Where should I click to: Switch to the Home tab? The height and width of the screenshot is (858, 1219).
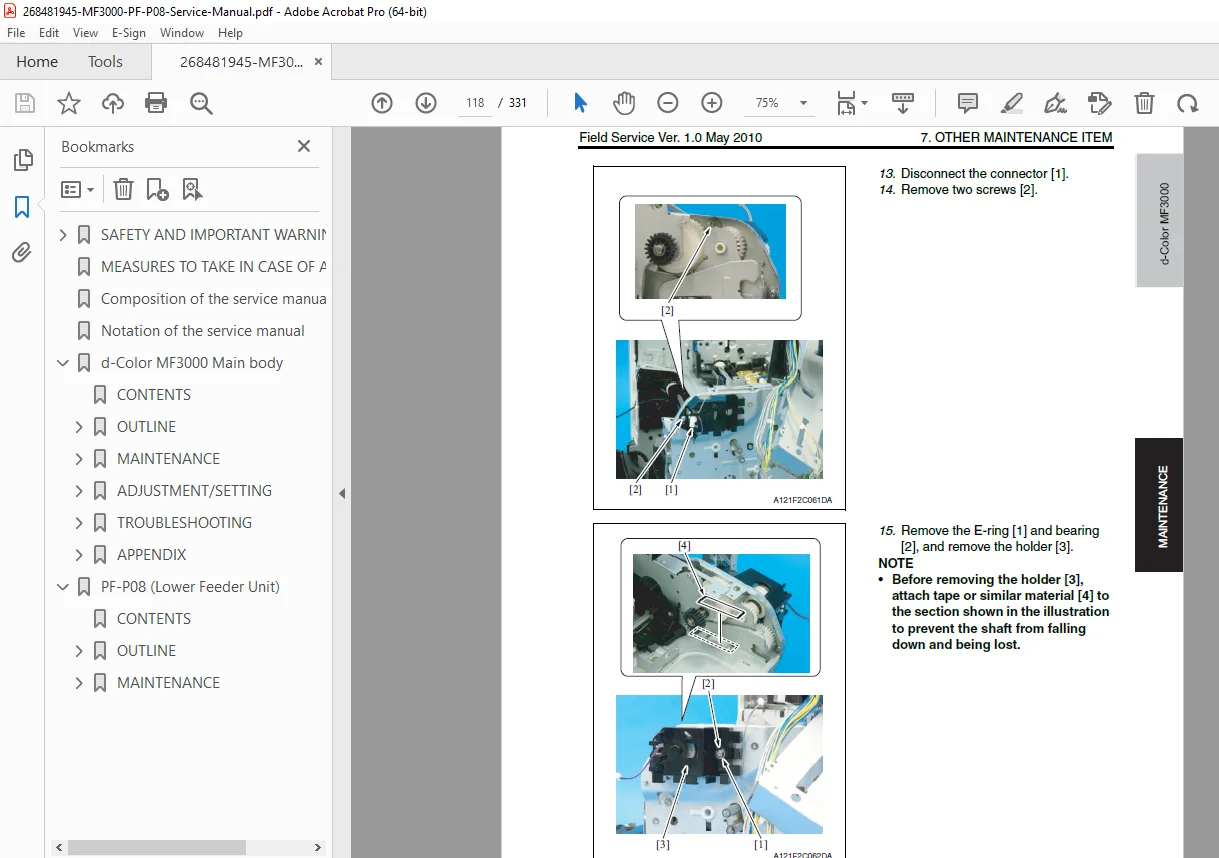(37, 62)
